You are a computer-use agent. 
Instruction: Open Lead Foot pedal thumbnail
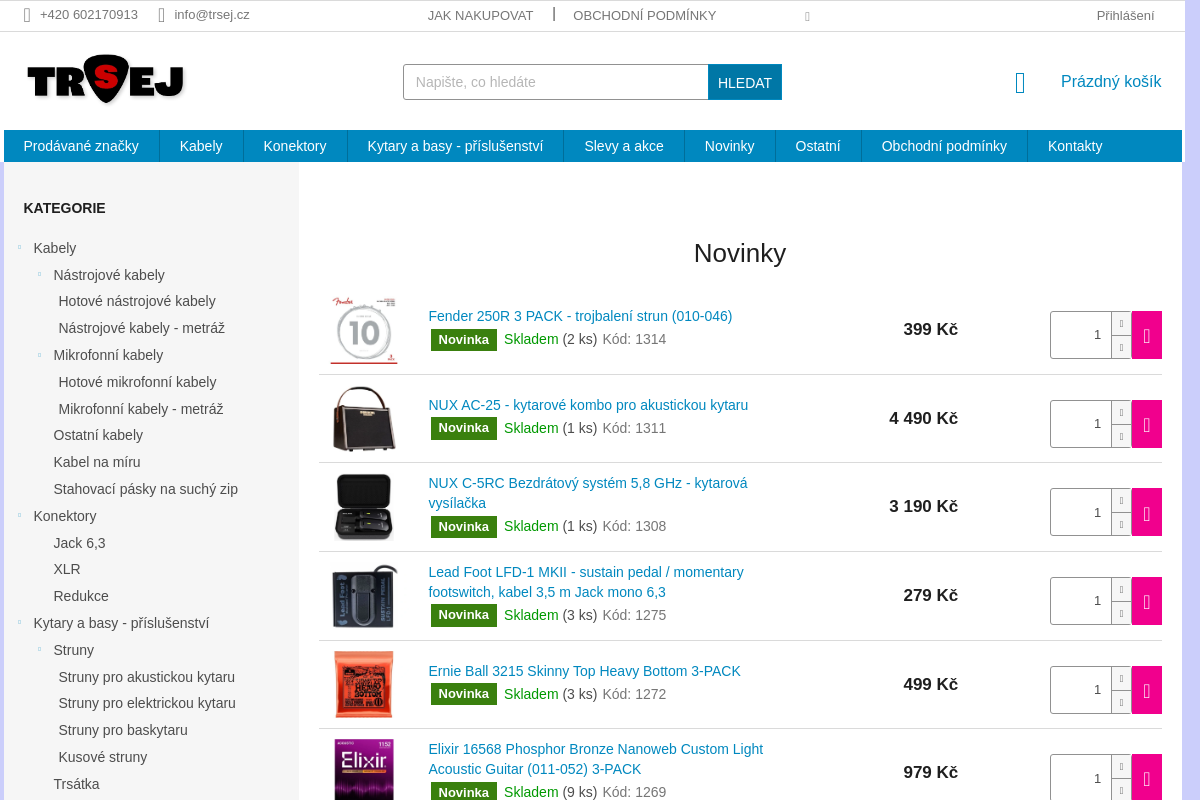364,596
